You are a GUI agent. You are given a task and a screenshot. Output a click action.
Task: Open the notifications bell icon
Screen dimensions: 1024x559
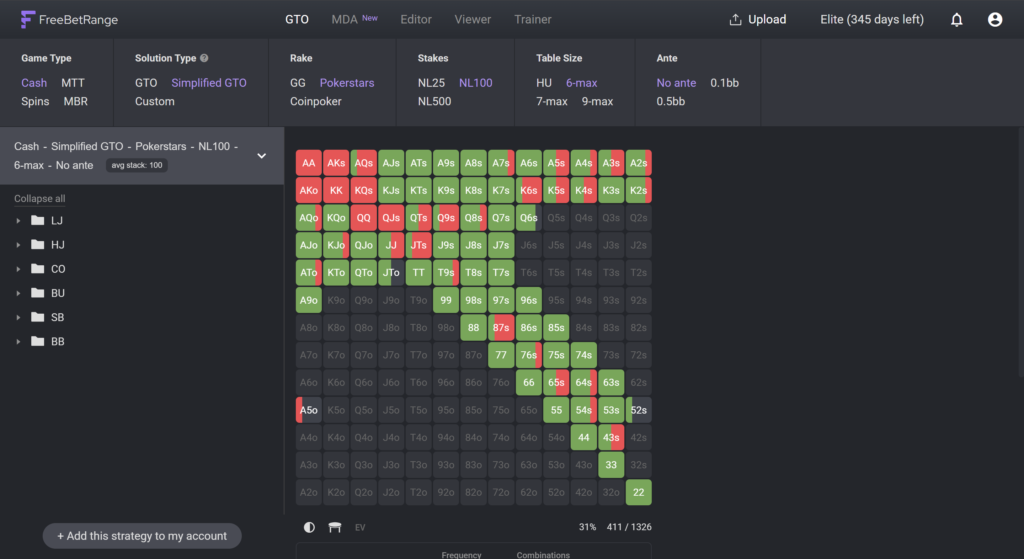(956, 20)
